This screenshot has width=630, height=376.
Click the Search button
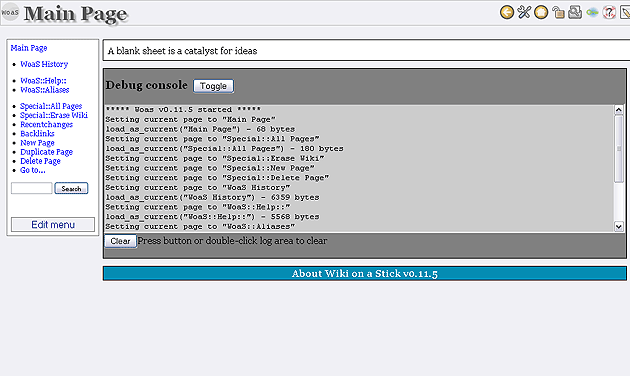(71, 188)
